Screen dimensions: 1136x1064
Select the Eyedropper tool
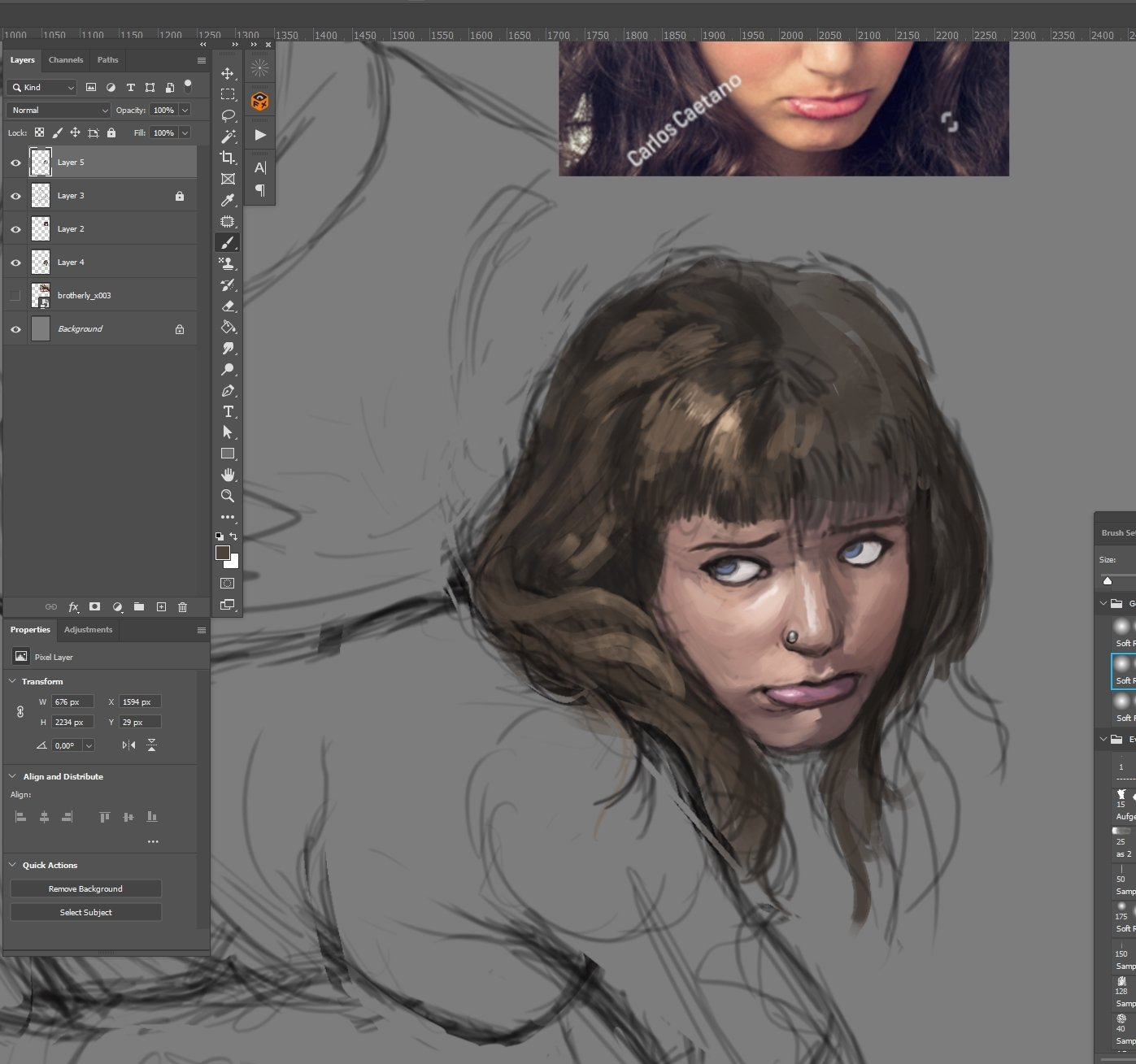click(x=228, y=200)
